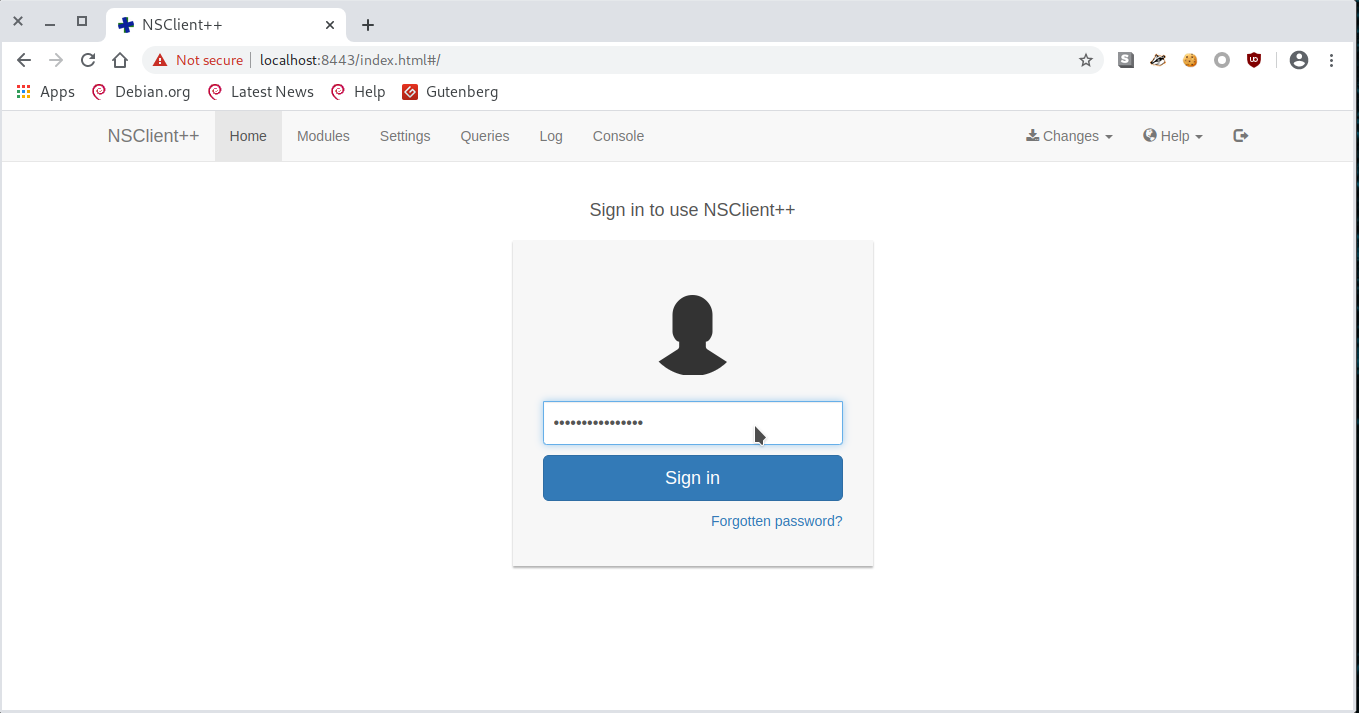Expand the Changes dropdown

point(1069,136)
